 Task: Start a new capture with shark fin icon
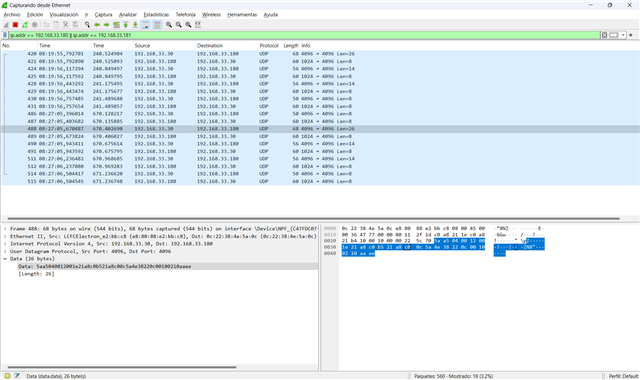(x=6, y=25)
